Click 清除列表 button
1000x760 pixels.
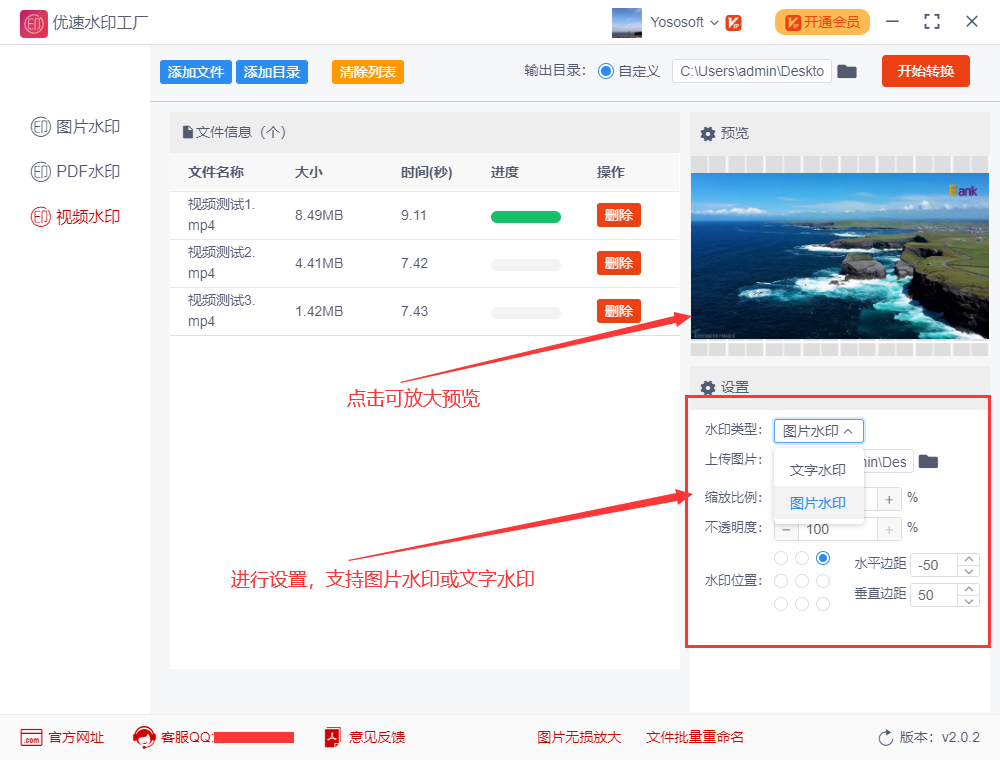[x=367, y=72]
